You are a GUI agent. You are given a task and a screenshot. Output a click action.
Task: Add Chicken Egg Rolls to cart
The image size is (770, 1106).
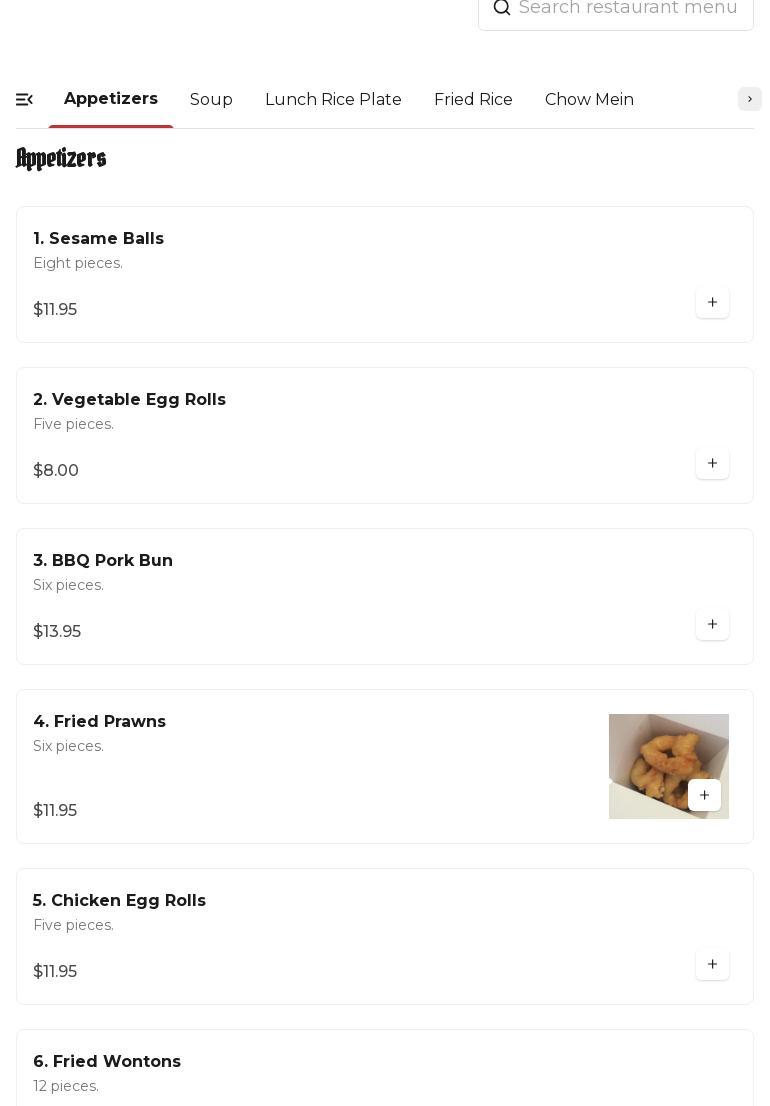point(712,964)
